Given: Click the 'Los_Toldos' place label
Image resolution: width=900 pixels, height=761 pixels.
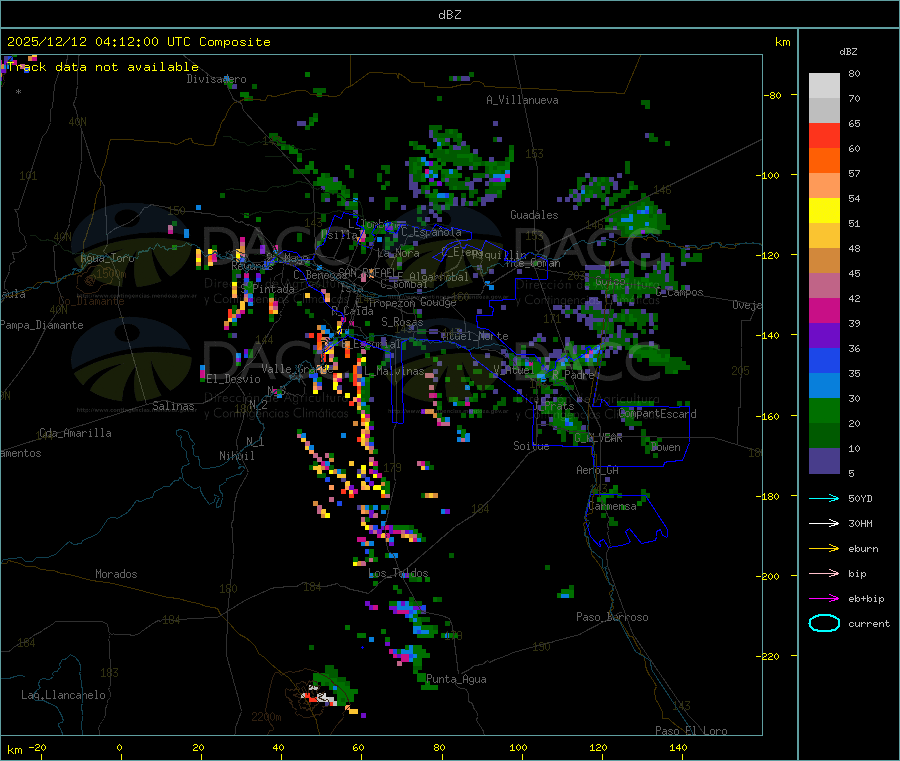Looking at the screenshot, I should click(x=398, y=573).
